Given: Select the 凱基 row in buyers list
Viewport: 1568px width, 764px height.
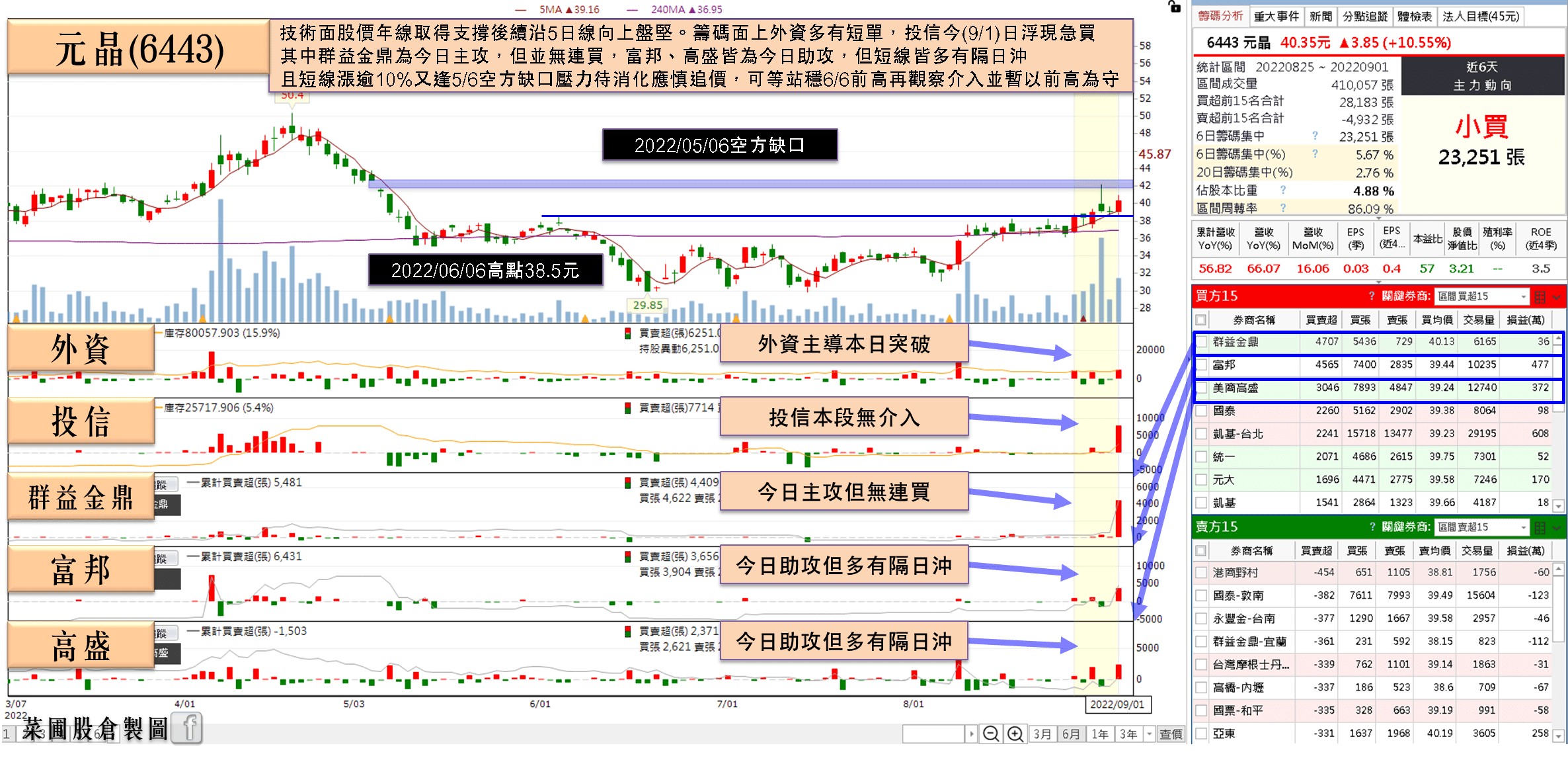Looking at the screenshot, I should point(1372,503).
